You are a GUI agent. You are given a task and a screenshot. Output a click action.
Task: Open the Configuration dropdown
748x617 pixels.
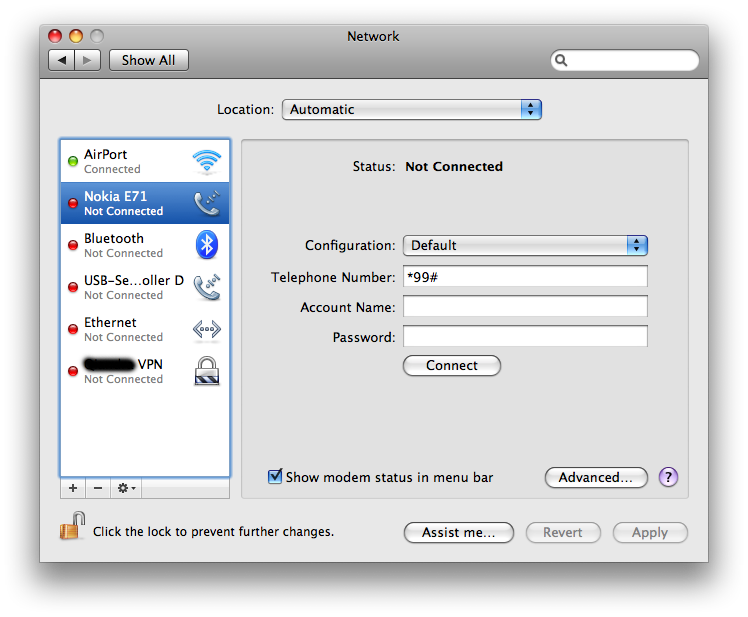pos(525,245)
